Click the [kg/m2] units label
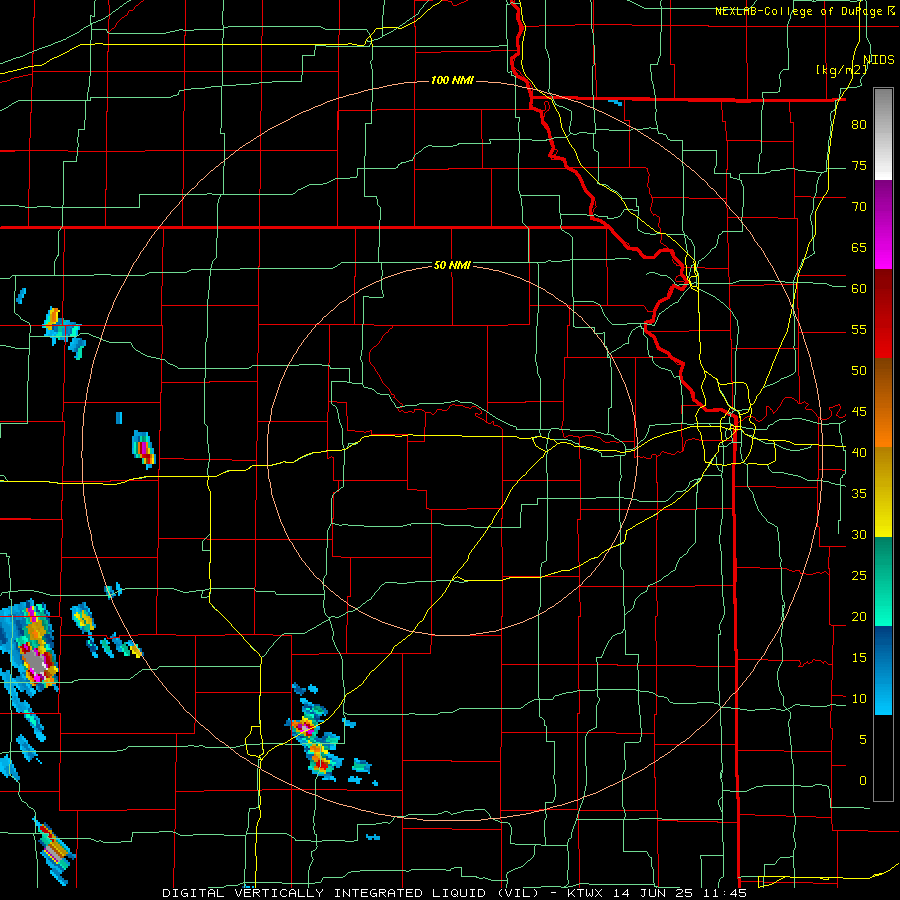Image resolution: width=900 pixels, height=900 pixels. click(841, 70)
